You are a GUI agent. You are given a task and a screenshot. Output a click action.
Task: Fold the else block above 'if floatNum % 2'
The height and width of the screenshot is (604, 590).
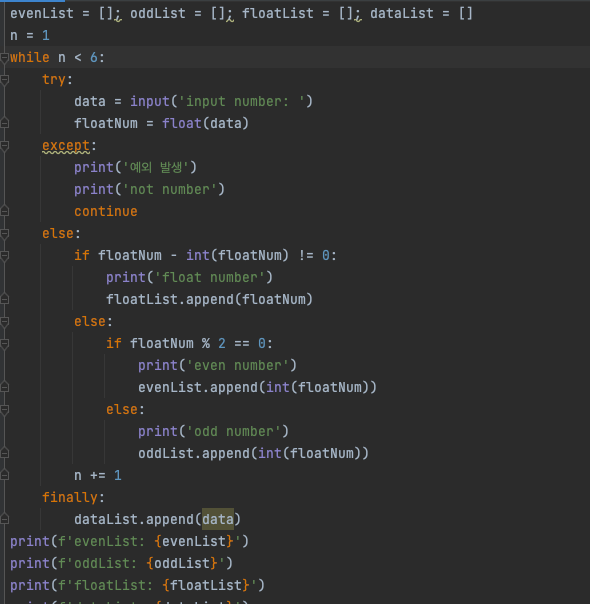(x=4, y=322)
